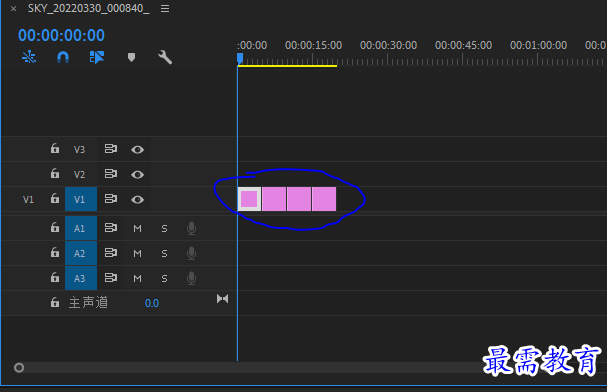
Task: Toggle the A1 track target
Action: tap(81, 228)
